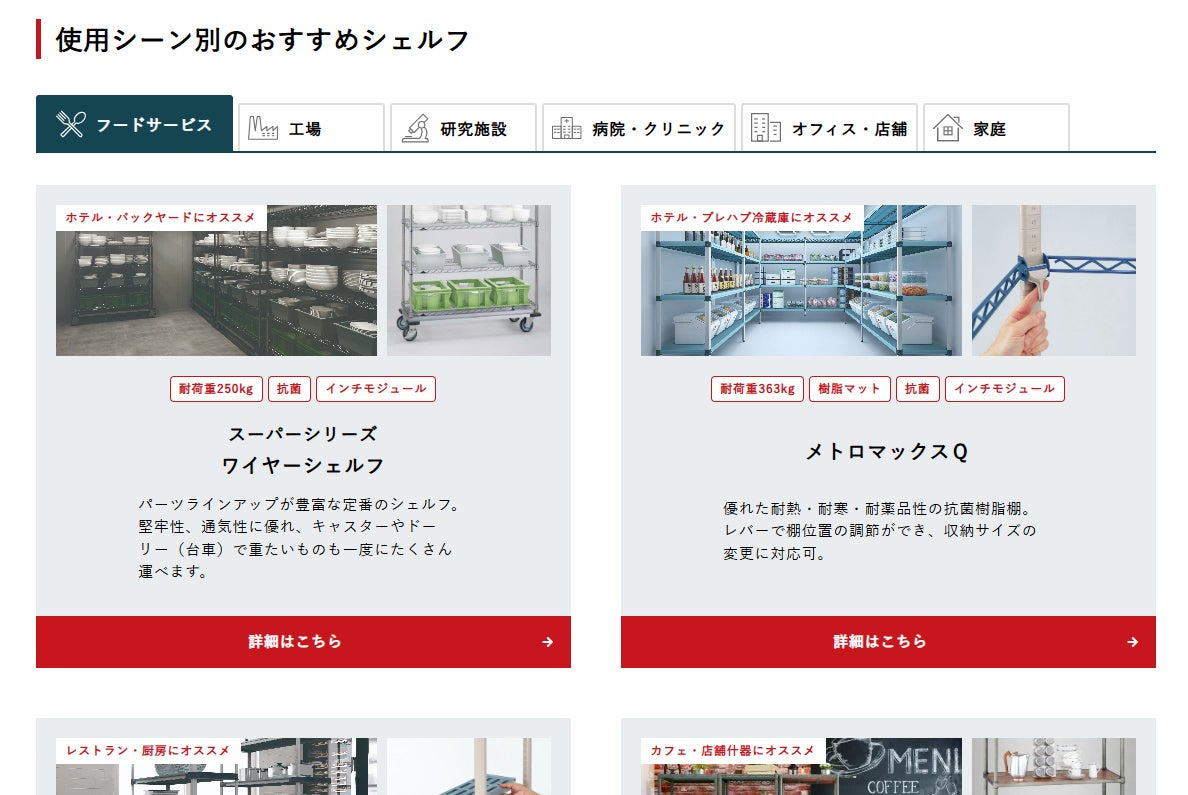Click the スーパーシリーズ ワイヤーシェルフ title
Screen dimensions: 1188x795
click(303, 449)
